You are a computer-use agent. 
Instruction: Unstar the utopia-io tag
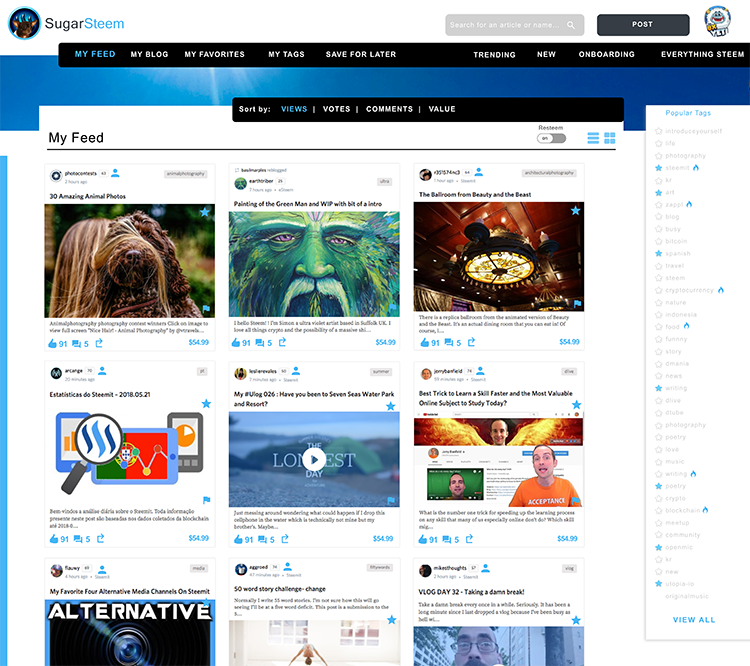pos(659,584)
